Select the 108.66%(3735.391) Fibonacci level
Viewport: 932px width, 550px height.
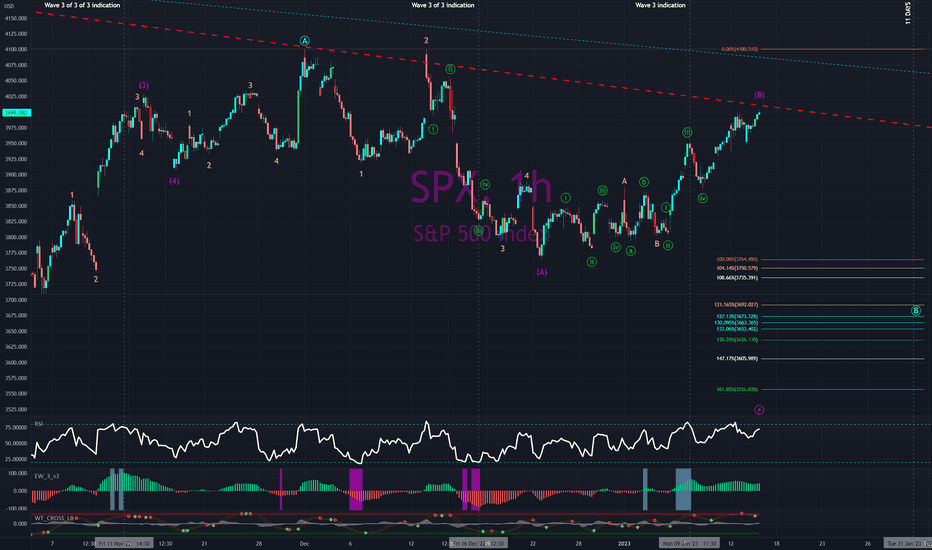(x=737, y=278)
